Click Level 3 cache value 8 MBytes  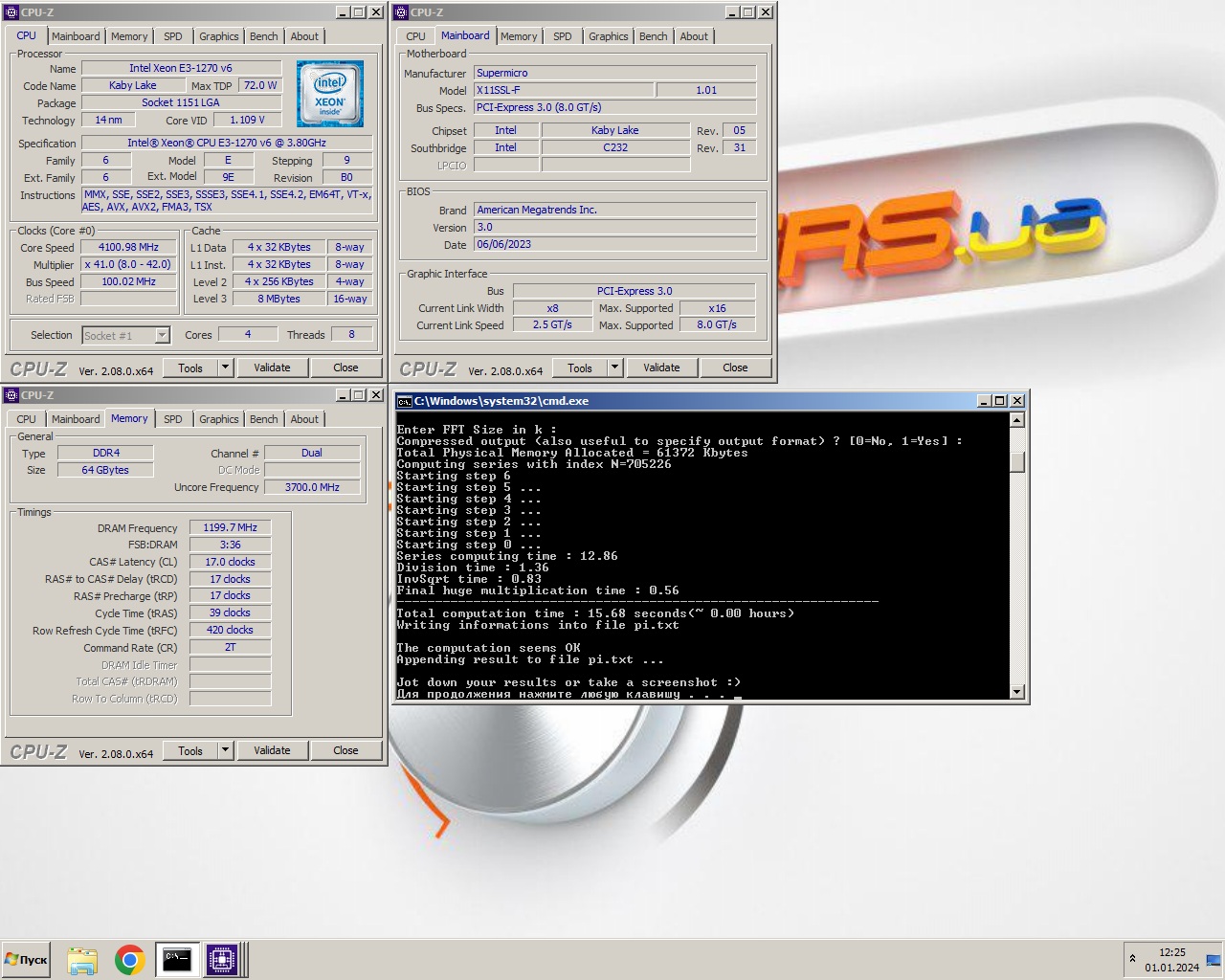coord(278,299)
